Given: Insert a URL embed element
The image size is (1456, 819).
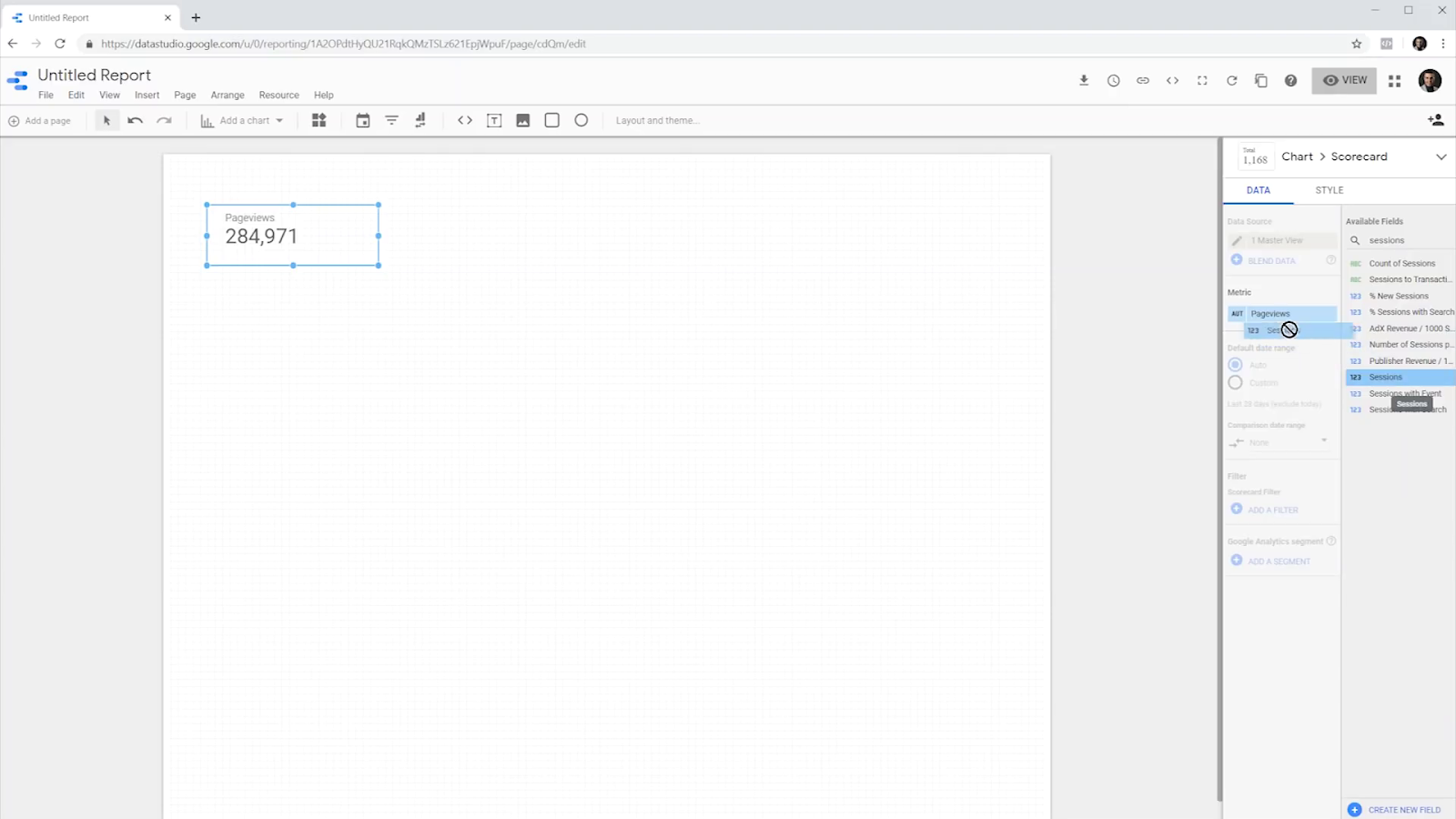Looking at the screenshot, I should pyautogui.click(x=465, y=120).
